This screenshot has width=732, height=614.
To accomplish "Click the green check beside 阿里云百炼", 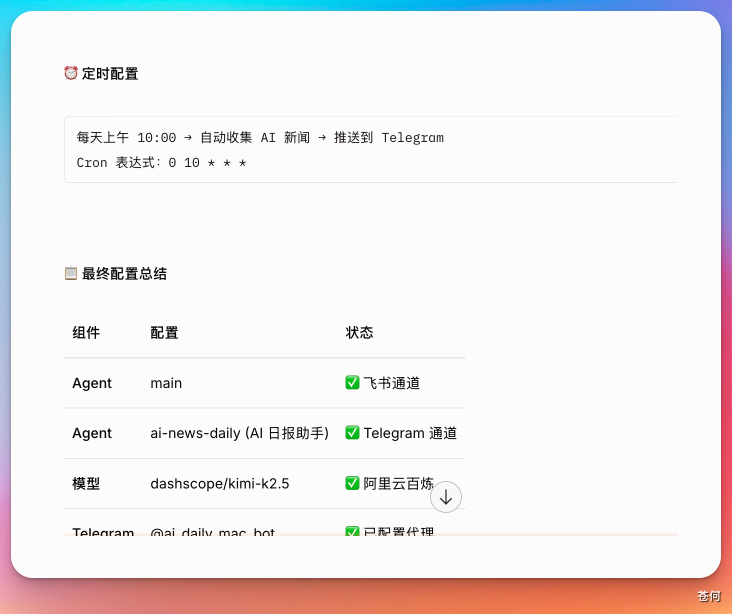I will click(352, 483).
